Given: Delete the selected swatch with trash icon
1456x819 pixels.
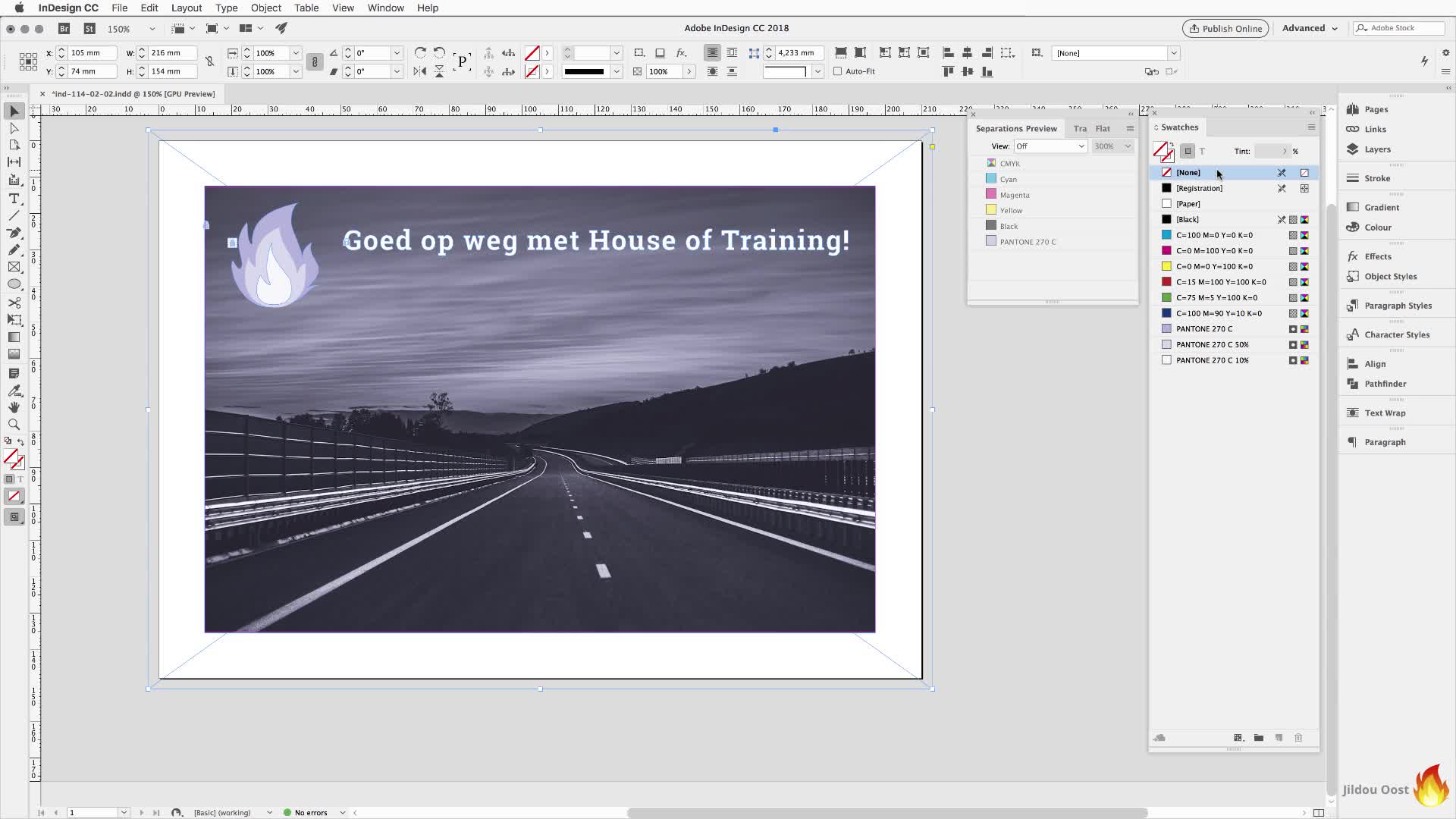Looking at the screenshot, I should [1298, 738].
